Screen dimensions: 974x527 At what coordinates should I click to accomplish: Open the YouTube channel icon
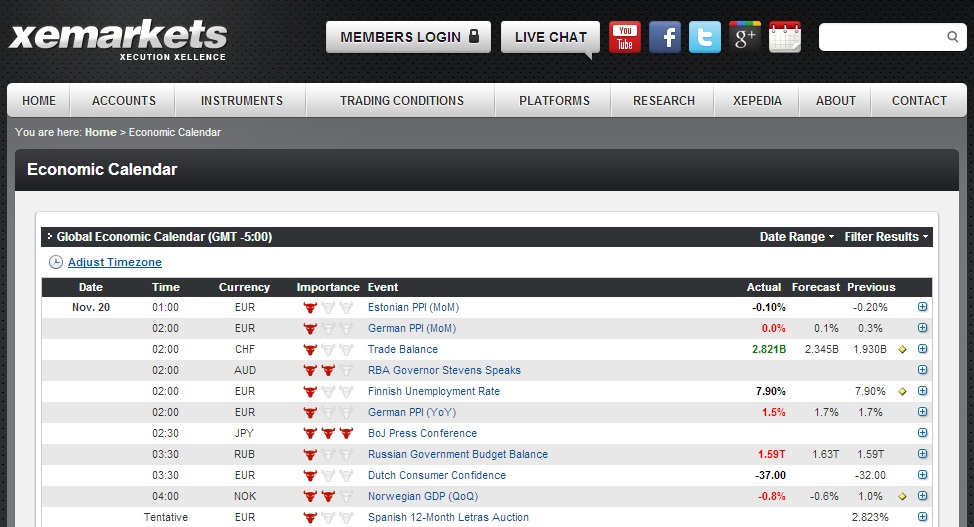[625, 37]
